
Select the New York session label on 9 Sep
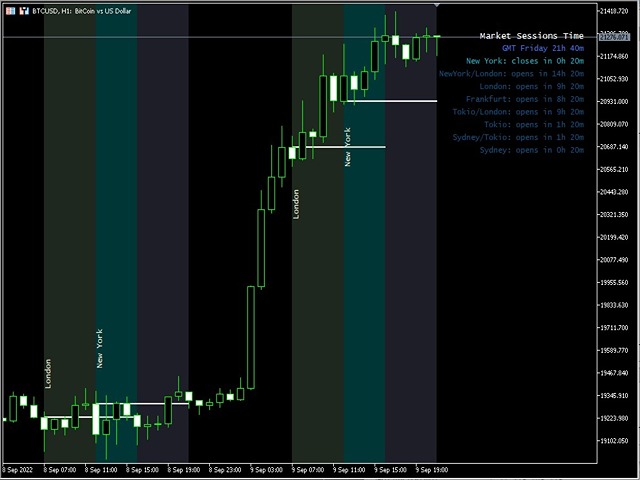(347, 147)
